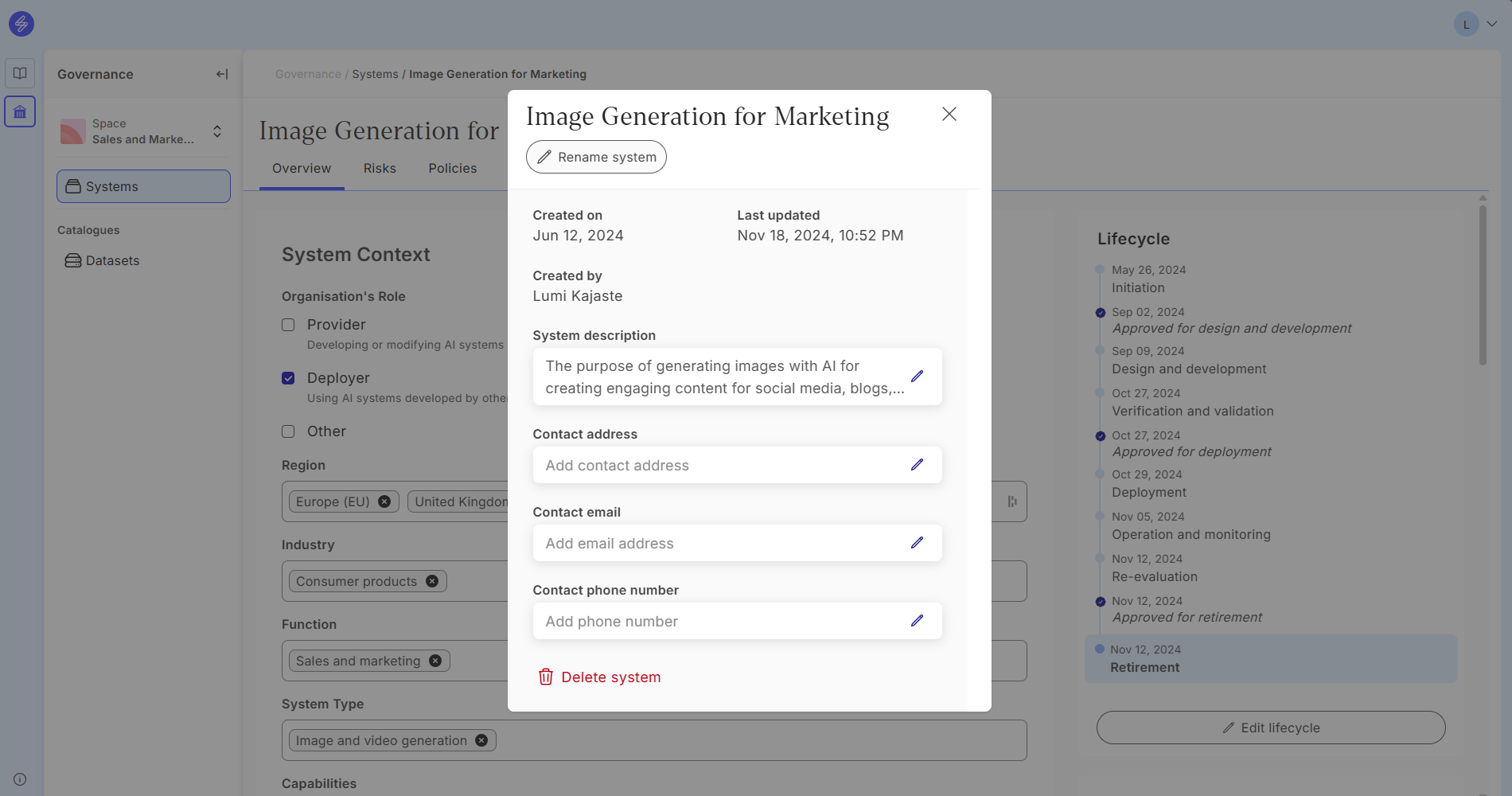Uncheck the Deployer role checkbox
Viewport: 1512px width, 796px height.
coord(288,378)
